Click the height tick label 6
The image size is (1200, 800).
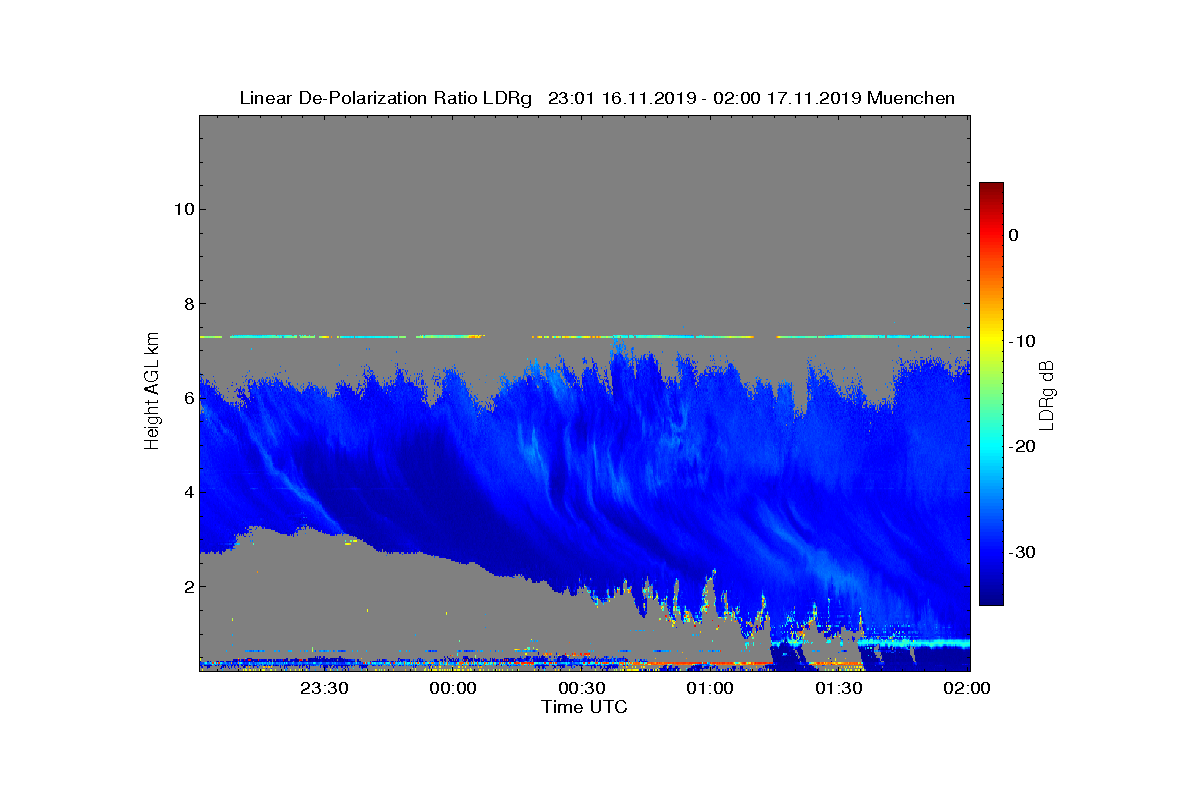pyautogui.click(x=188, y=398)
